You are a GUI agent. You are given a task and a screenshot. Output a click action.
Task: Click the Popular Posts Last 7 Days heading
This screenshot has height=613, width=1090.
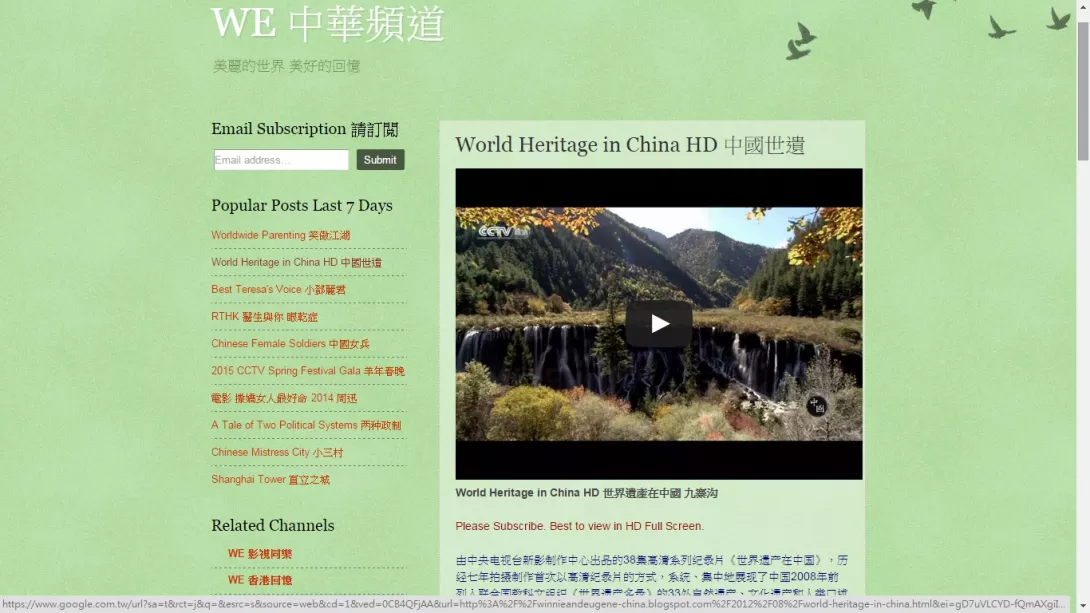coord(302,205)
